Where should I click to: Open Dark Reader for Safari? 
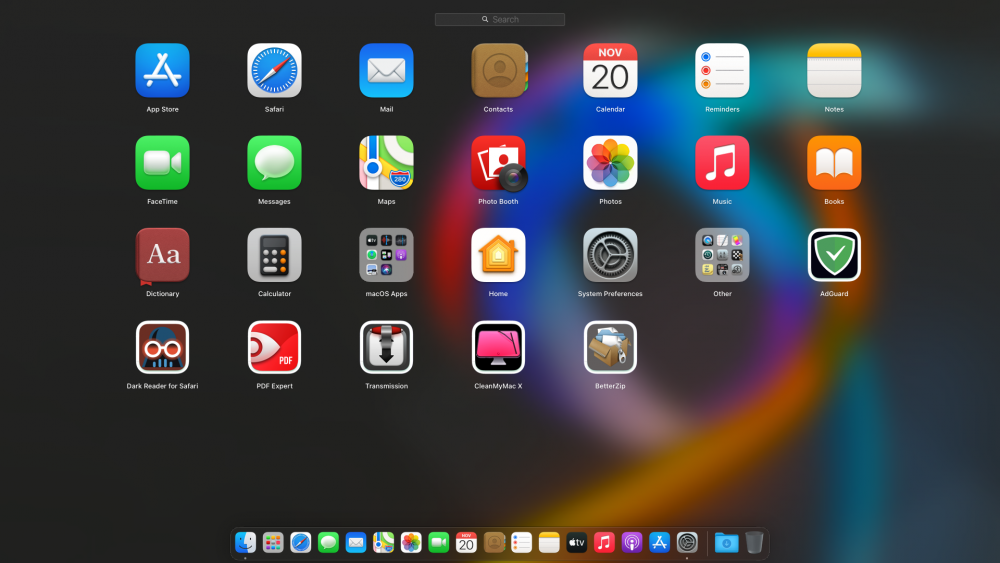click(x=163, y=347)
